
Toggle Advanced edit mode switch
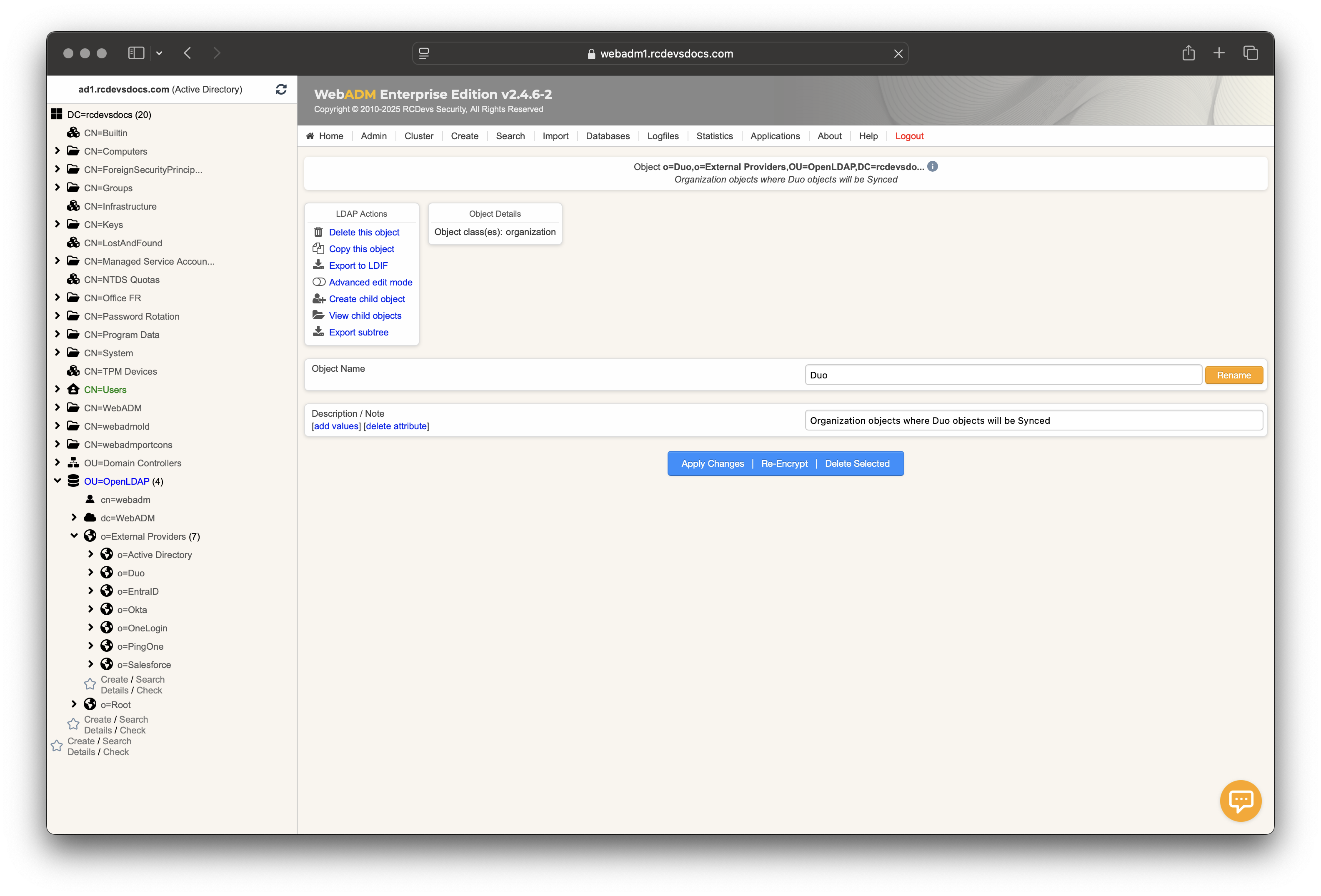point(319,282)
